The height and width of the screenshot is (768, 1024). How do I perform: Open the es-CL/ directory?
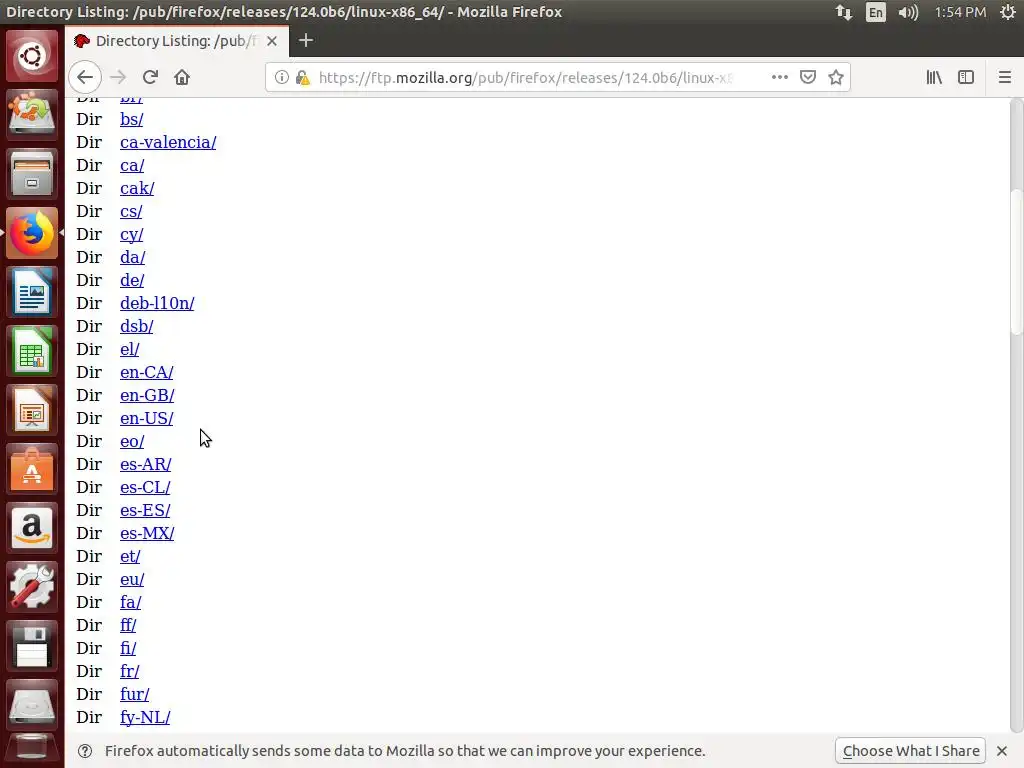[x=145, y=487]
